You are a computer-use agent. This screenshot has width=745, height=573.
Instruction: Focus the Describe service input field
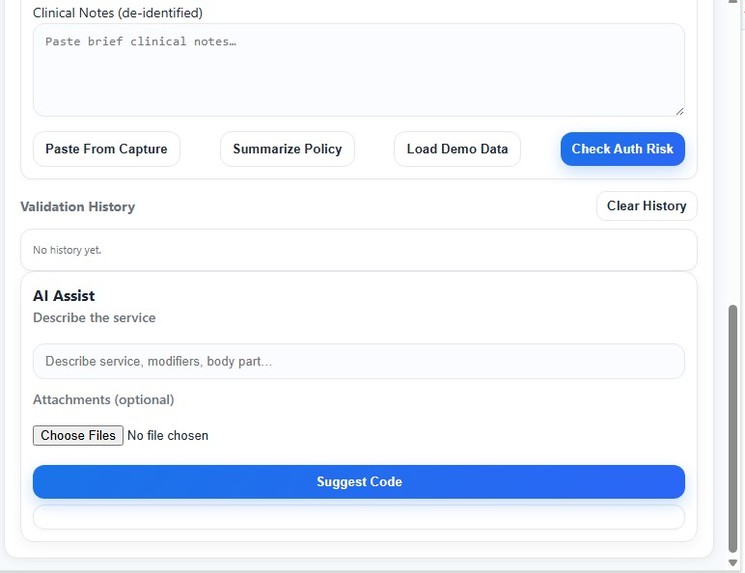pos(359,361)
